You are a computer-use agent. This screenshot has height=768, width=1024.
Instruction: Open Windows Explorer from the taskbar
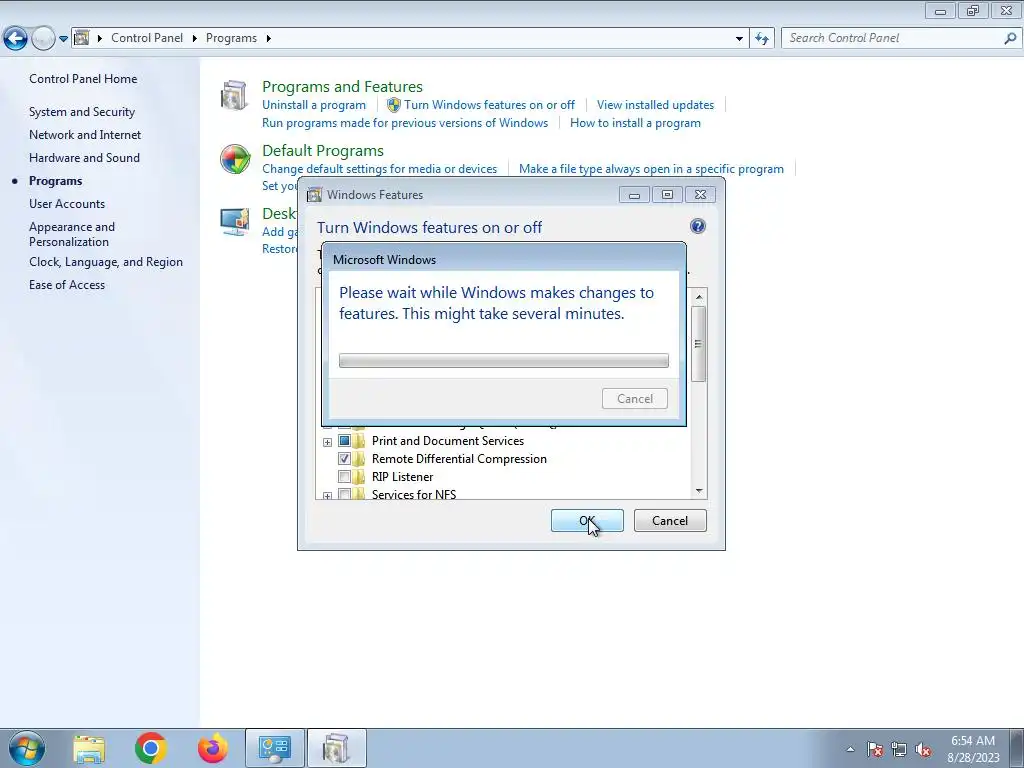89,748
